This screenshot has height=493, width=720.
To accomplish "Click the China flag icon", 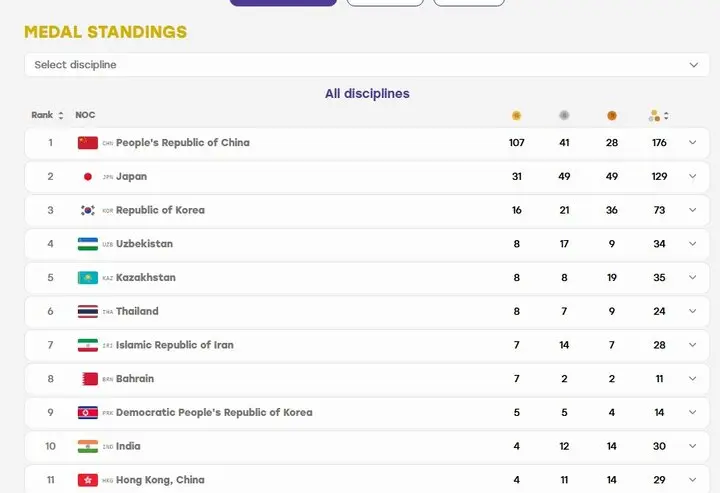I will pos(88,143).
